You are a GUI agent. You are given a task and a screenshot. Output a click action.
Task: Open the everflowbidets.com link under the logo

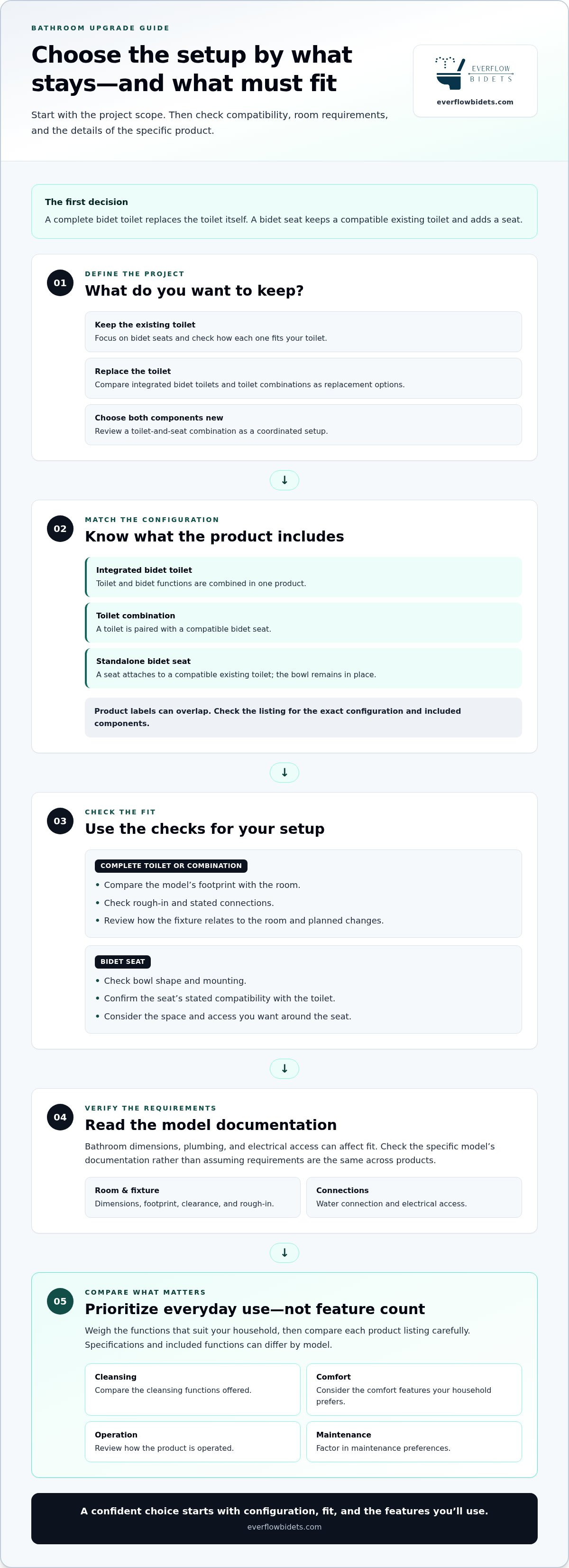click(x=475, y=102)
